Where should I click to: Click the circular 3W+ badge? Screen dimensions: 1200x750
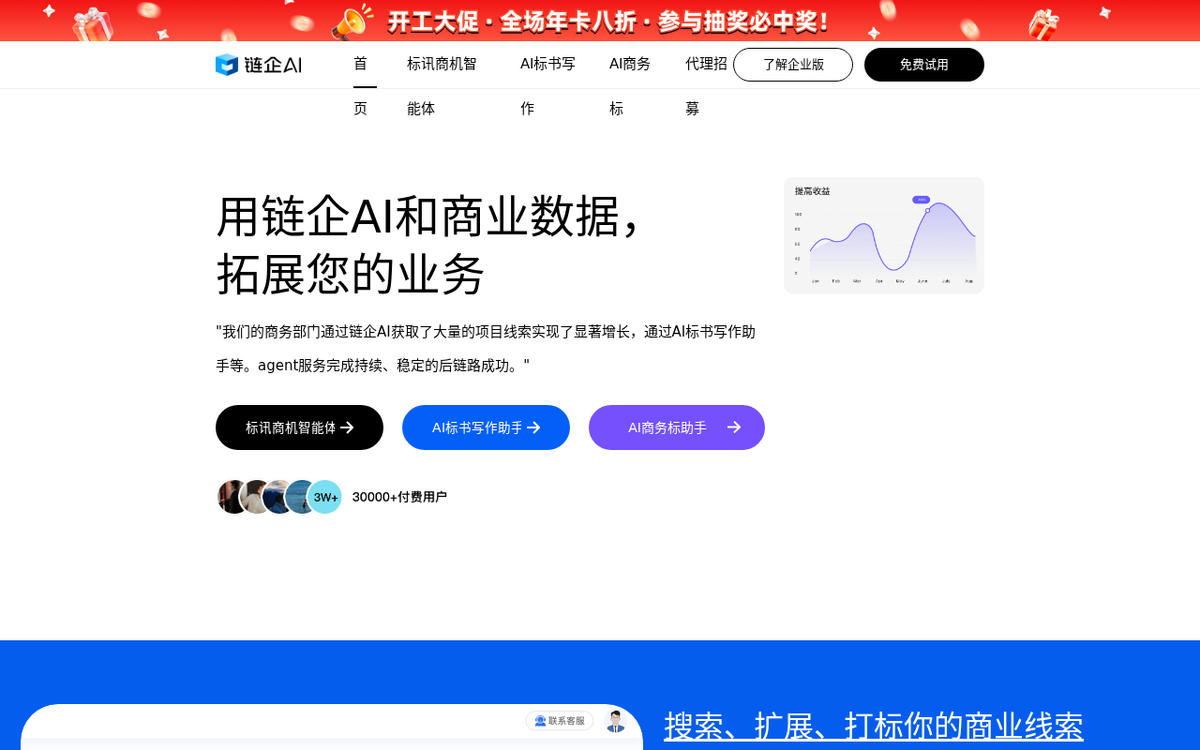click(325, 496)
